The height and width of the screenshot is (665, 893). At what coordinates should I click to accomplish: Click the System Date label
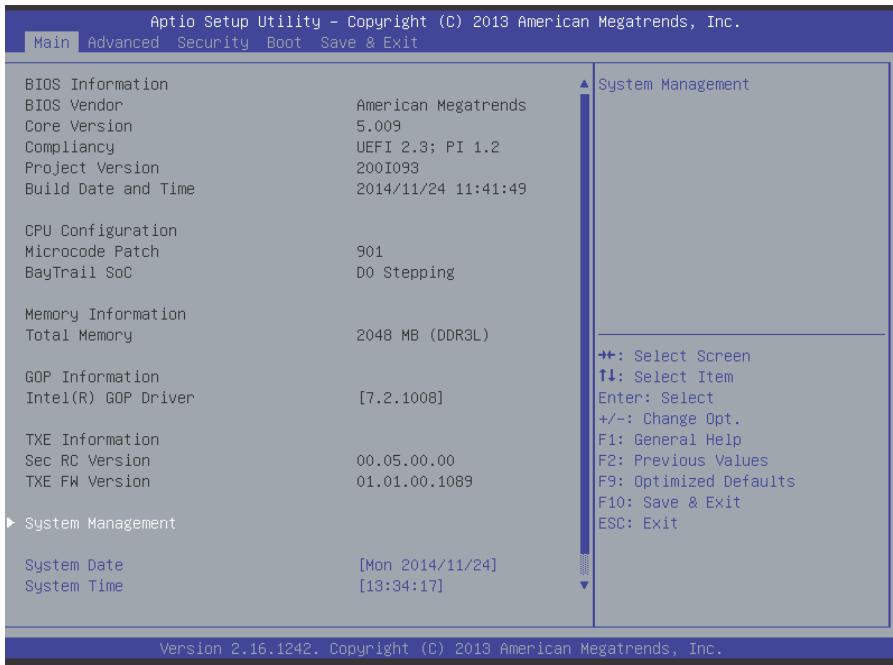74,565
